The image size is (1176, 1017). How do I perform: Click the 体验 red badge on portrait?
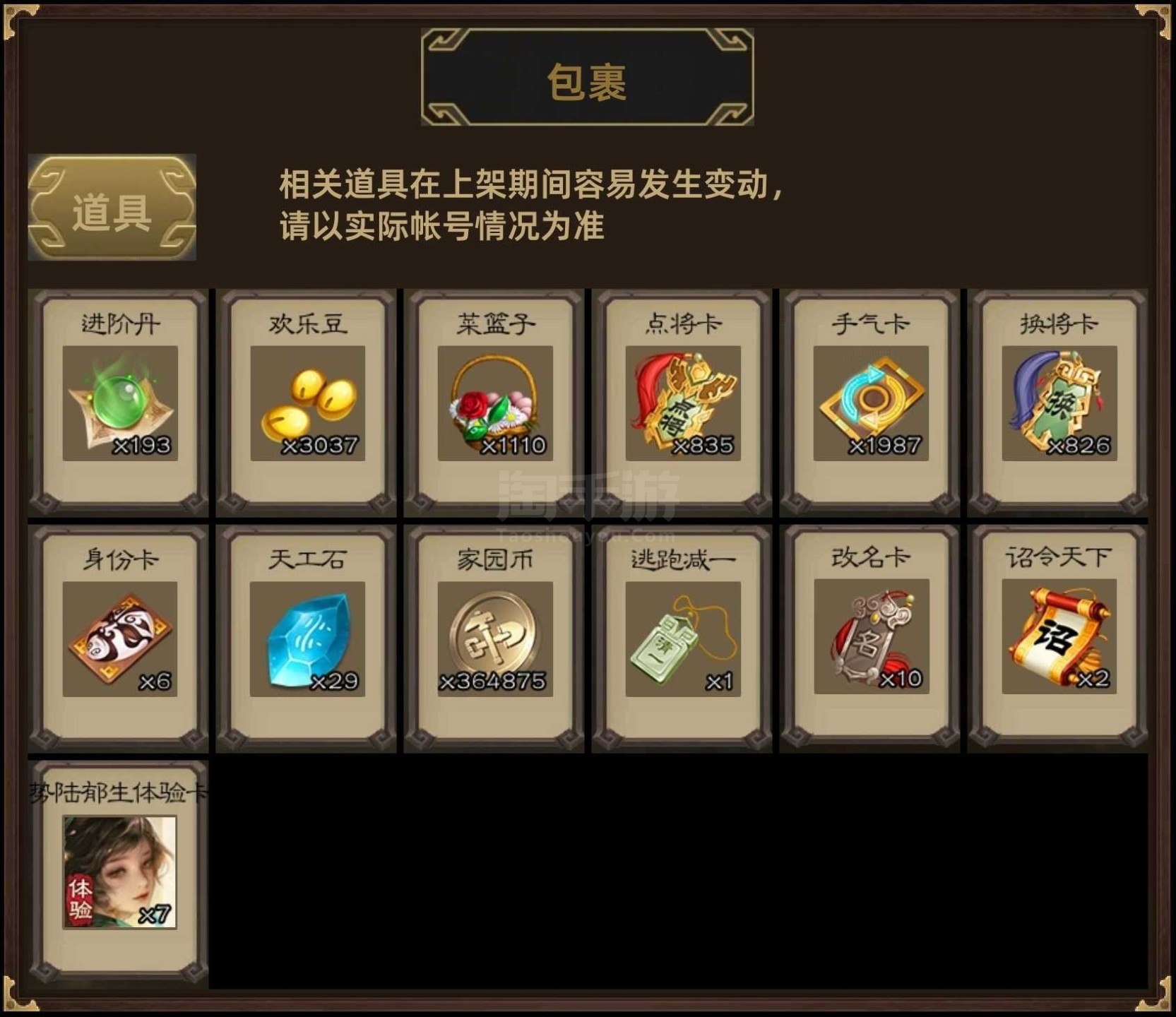pyautogui.click(x=80, y=899)
